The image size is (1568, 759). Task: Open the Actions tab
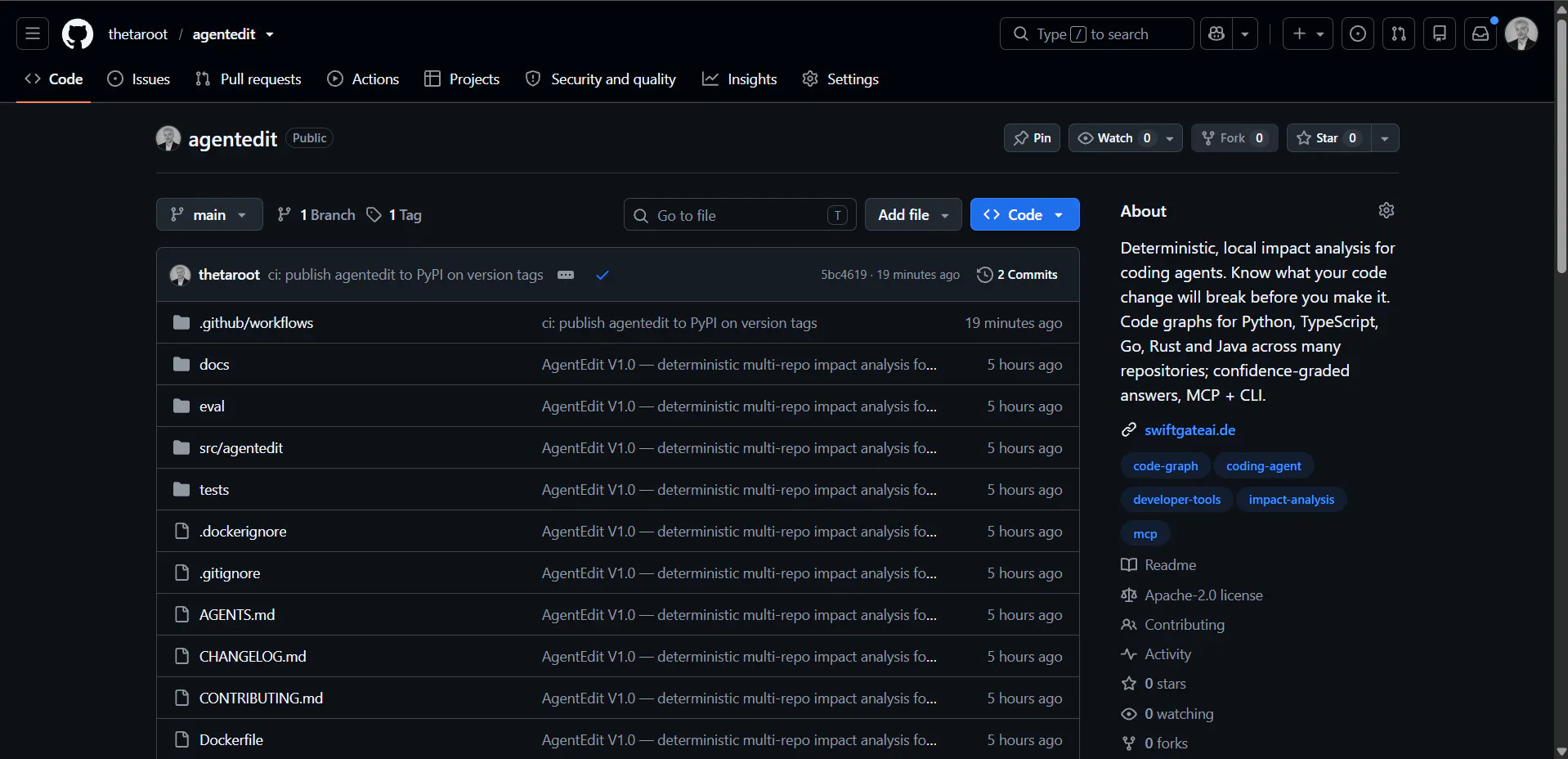(x=363, y=79)
